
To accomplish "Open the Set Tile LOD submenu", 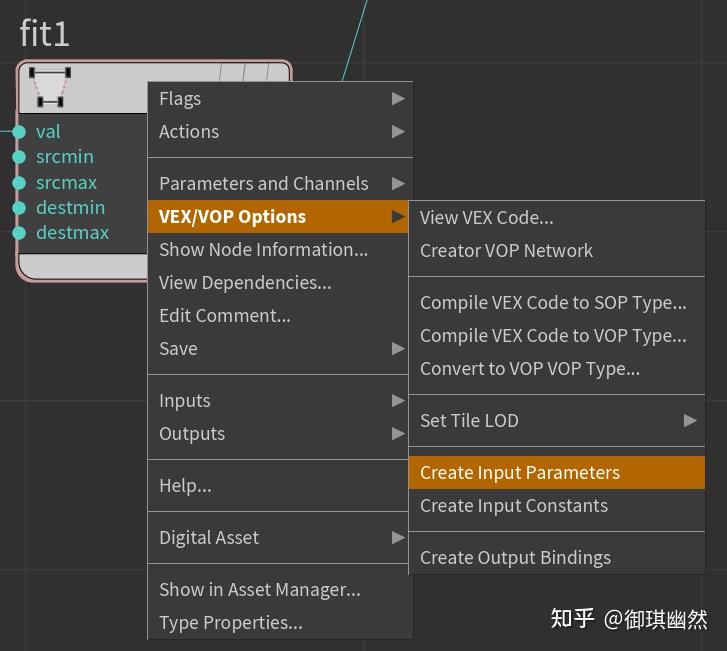I will pos(556,421).
